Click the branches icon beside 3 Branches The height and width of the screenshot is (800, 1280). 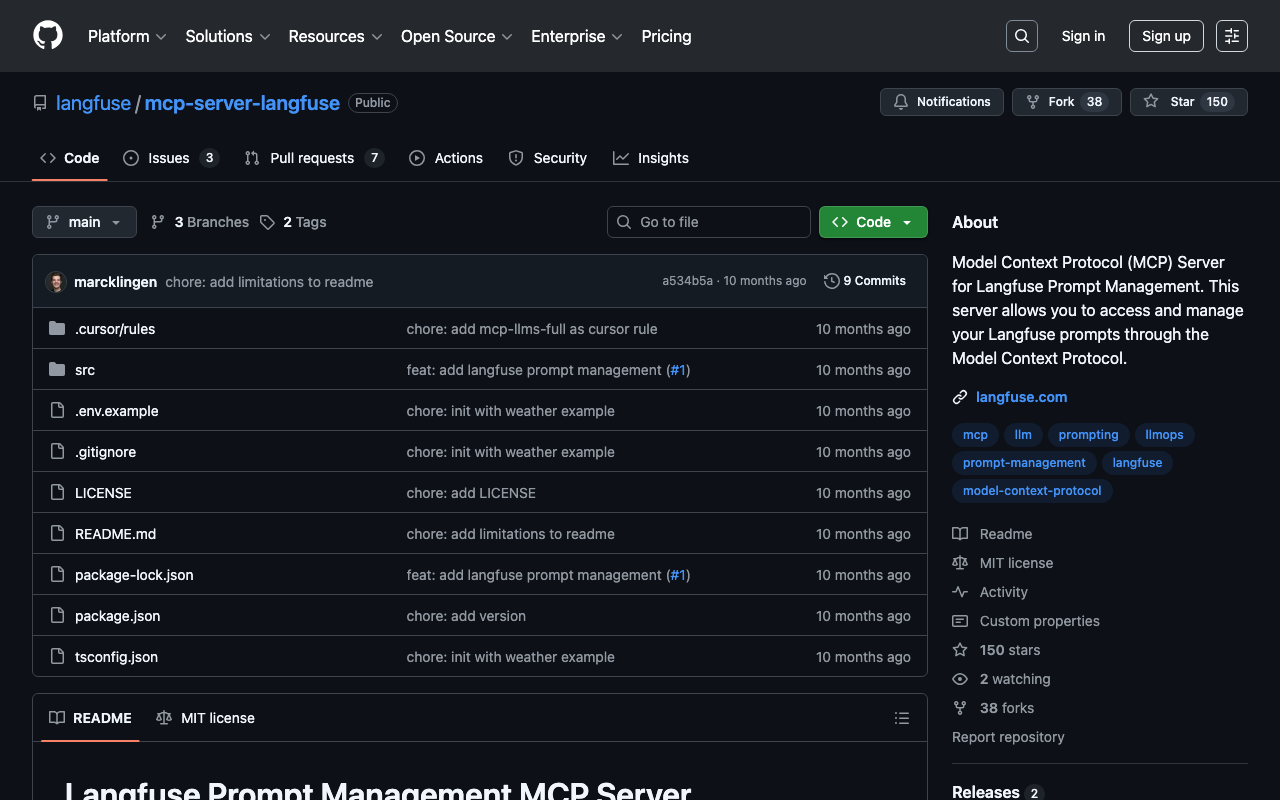tap(158, 222)
